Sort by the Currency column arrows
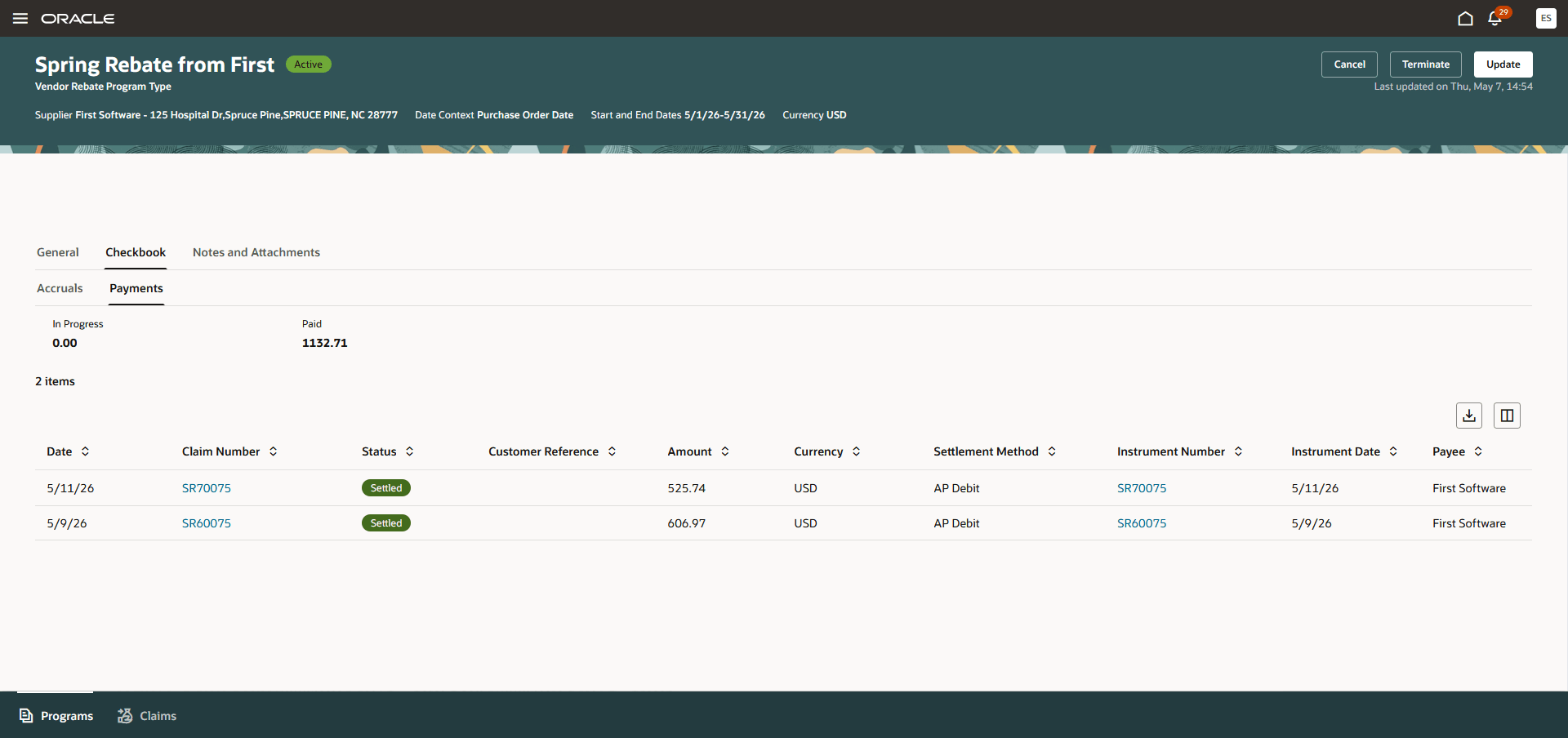Screen dimensions: 1568x738 click(856, 451)
